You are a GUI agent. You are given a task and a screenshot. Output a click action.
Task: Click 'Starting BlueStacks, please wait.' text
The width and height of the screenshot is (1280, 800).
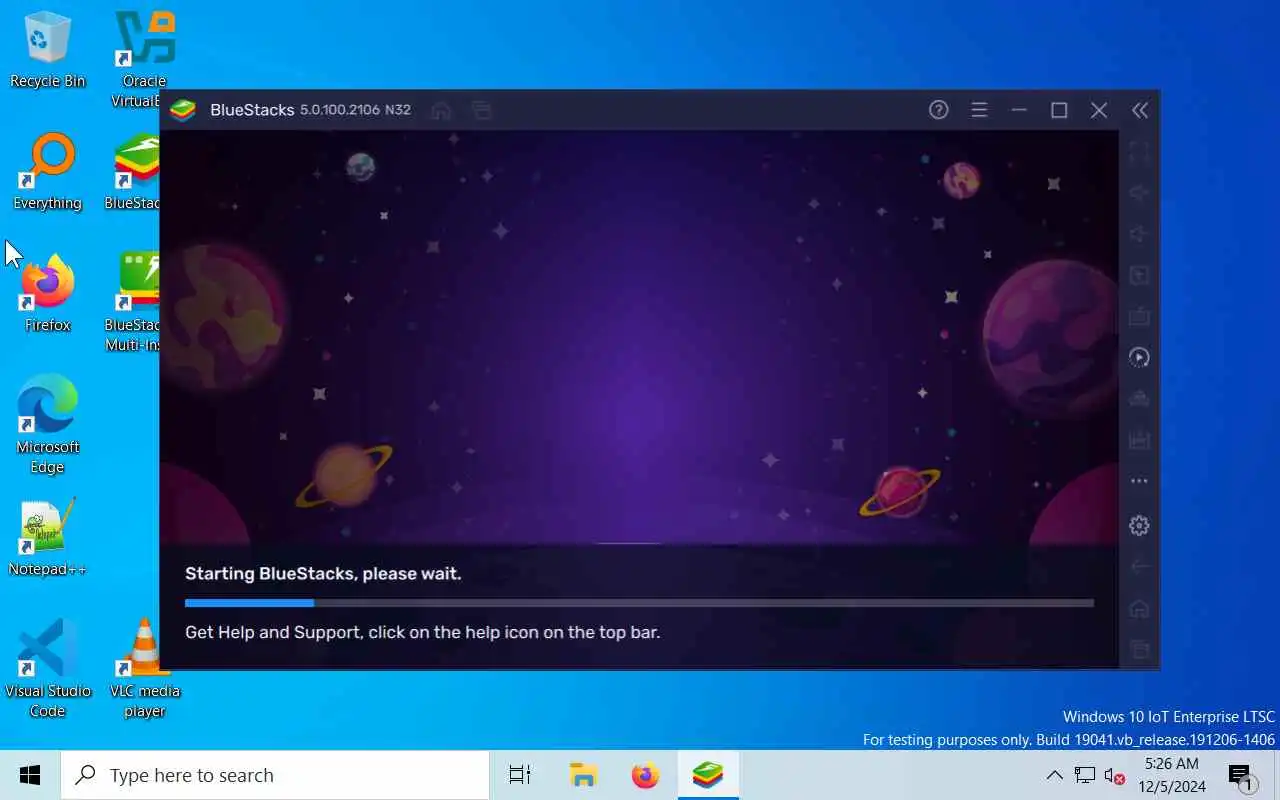click(x=323, y=574)
